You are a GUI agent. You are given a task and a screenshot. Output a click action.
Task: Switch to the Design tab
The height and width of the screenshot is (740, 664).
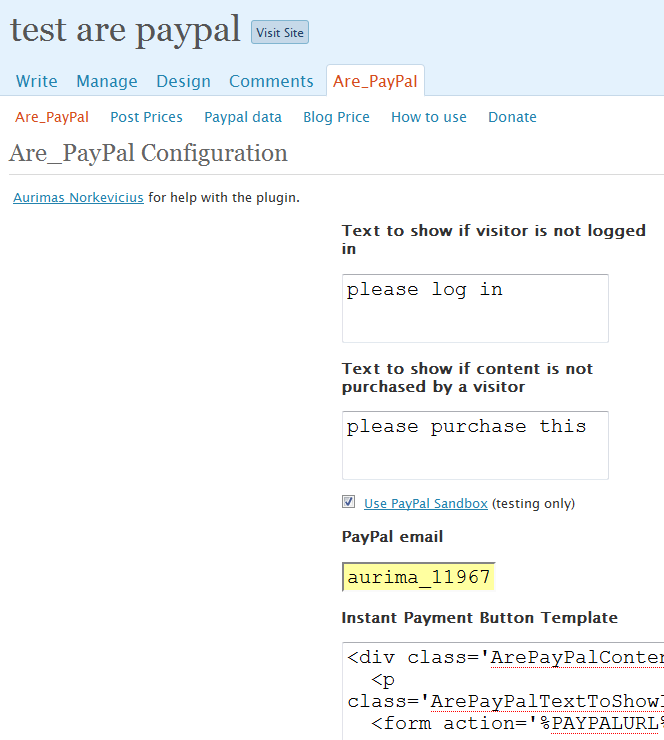[184, 81]
